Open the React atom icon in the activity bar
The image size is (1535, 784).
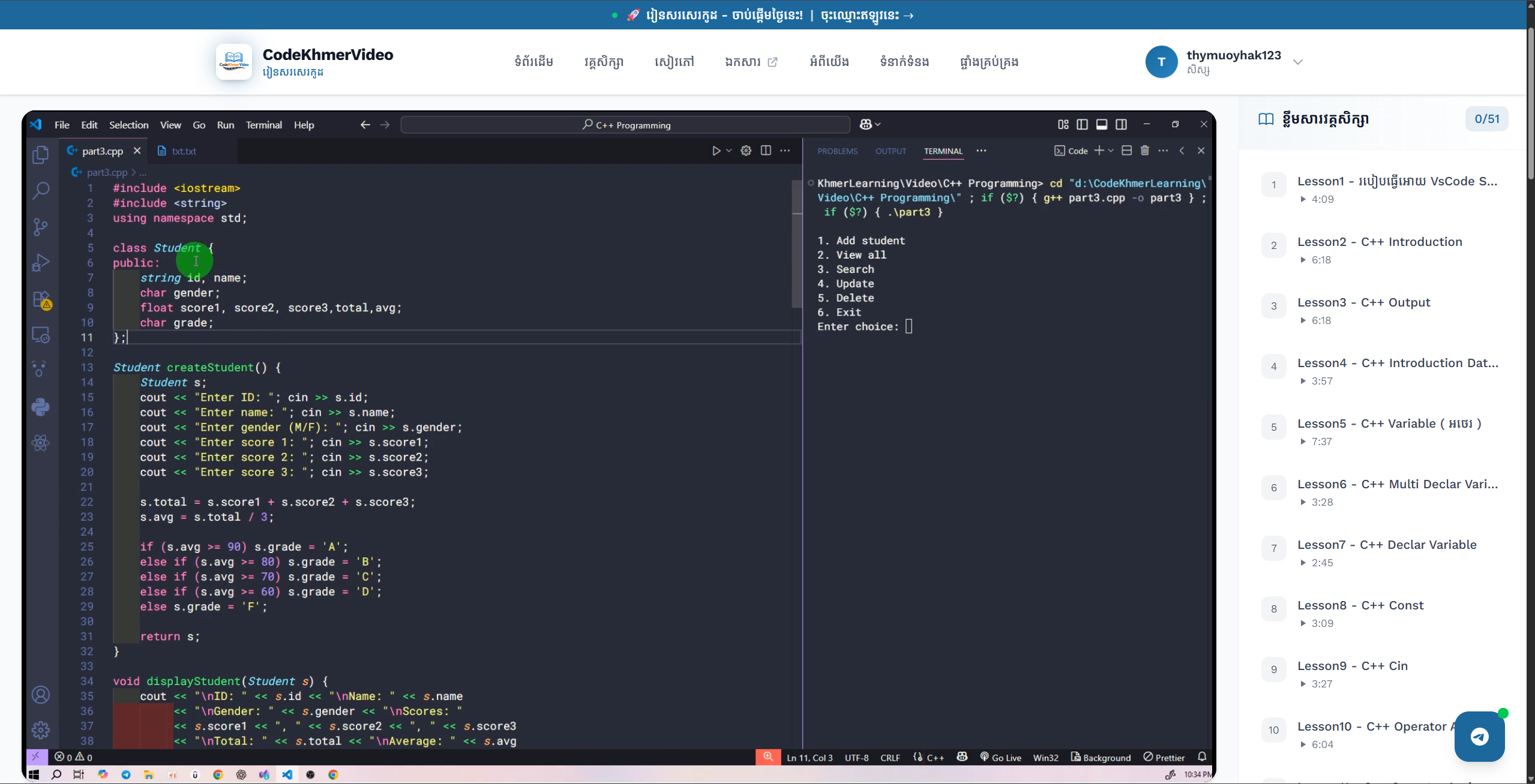point(41,443)
